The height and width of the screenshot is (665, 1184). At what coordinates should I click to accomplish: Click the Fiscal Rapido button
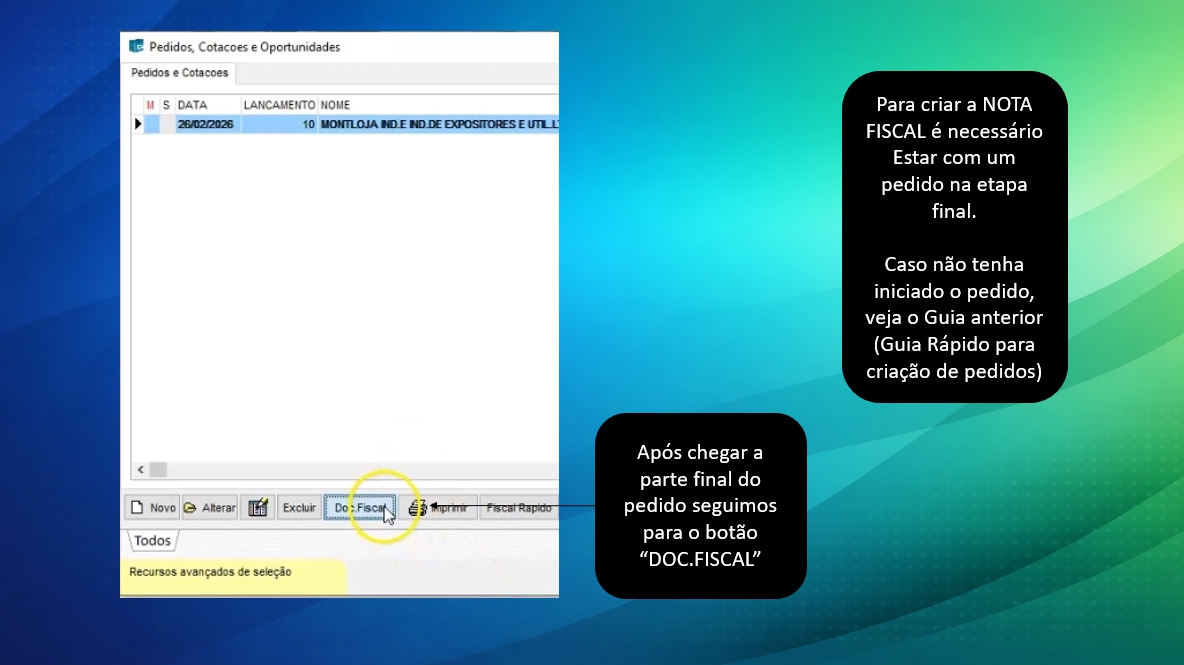(518, 508)
